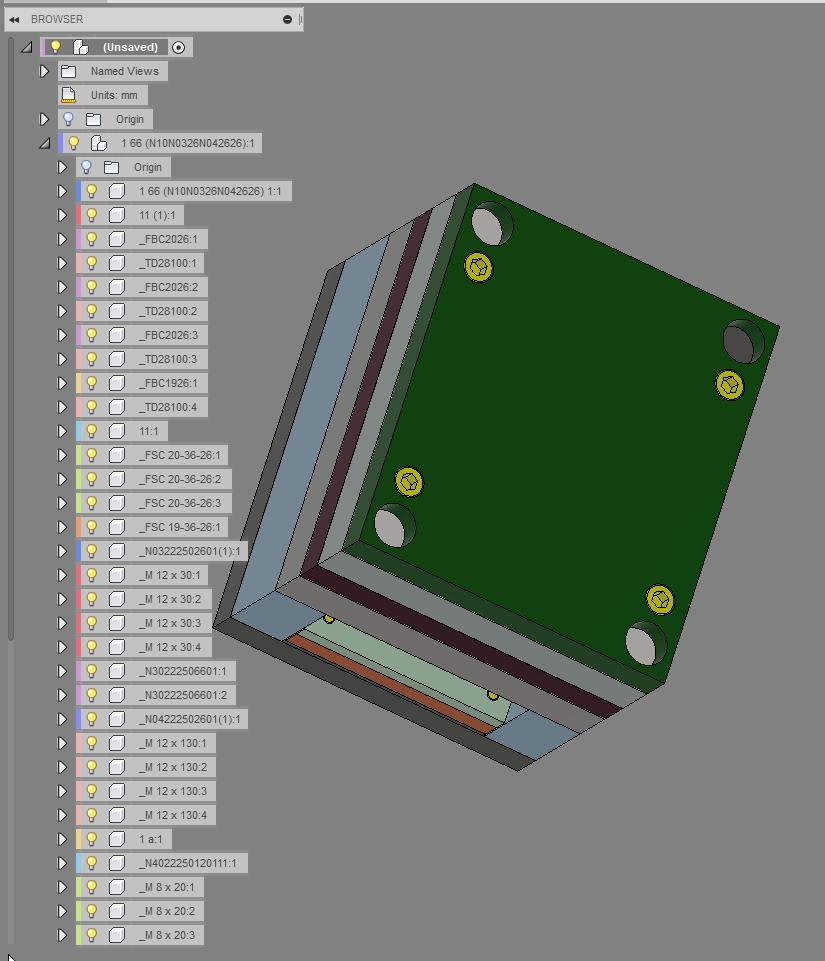Click component icon of _N4022250120111:1
The width and height of the screenshot is (825, 961).
117,863
